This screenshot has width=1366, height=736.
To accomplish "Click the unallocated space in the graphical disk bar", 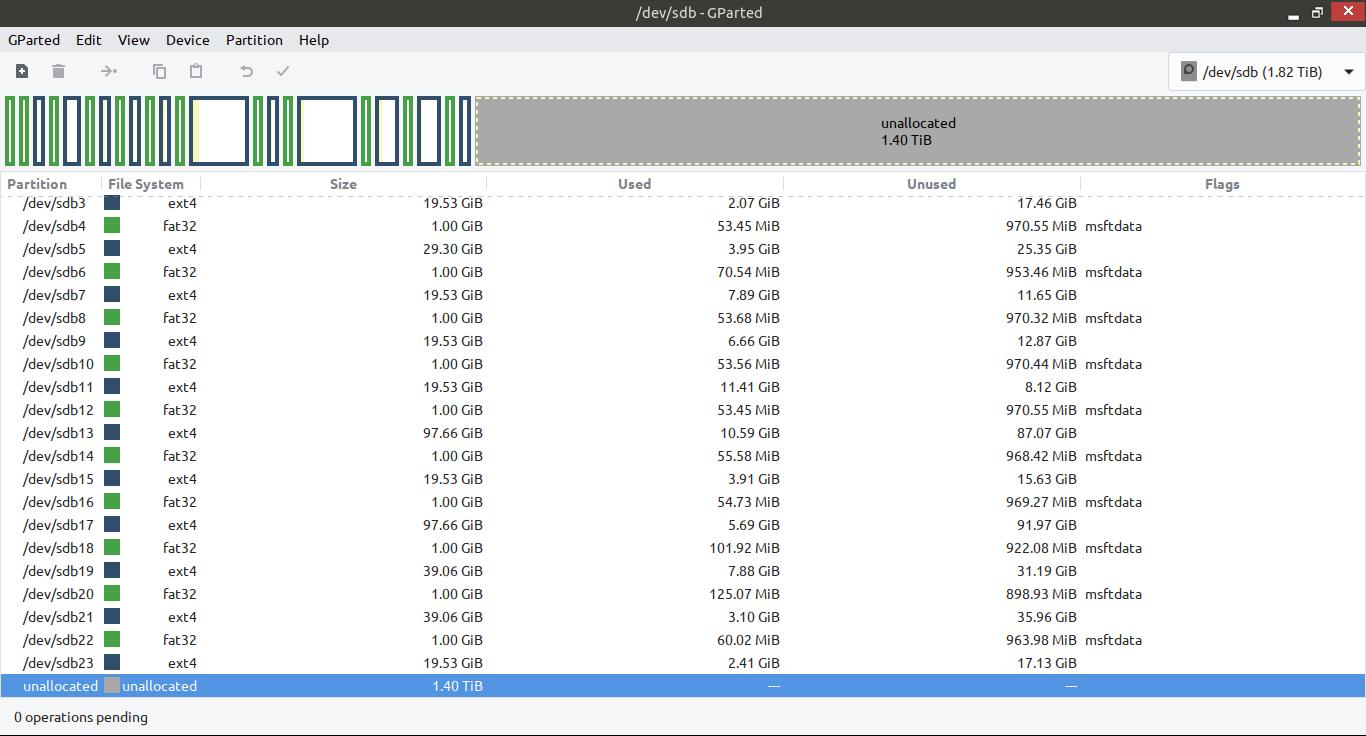I will [917, 130].
